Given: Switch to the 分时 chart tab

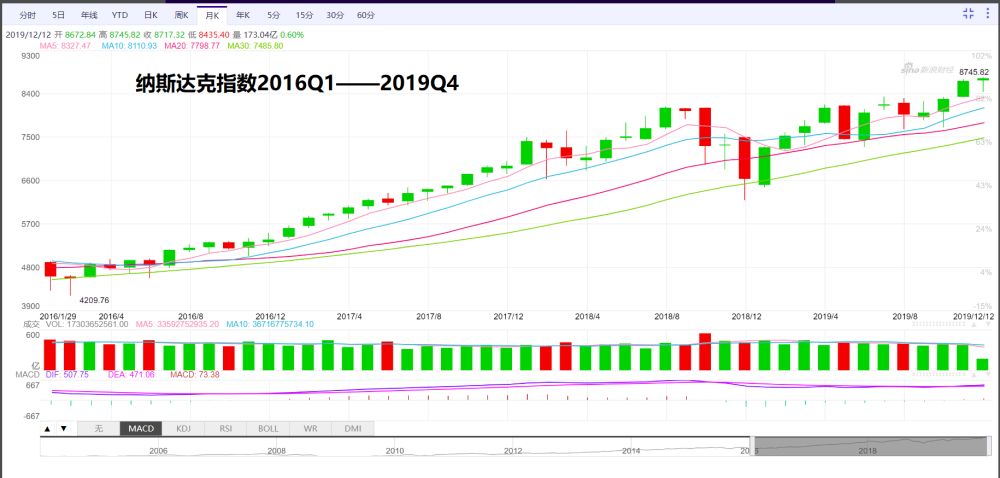Looking at the screenshot, I should (x=27, y=15).
